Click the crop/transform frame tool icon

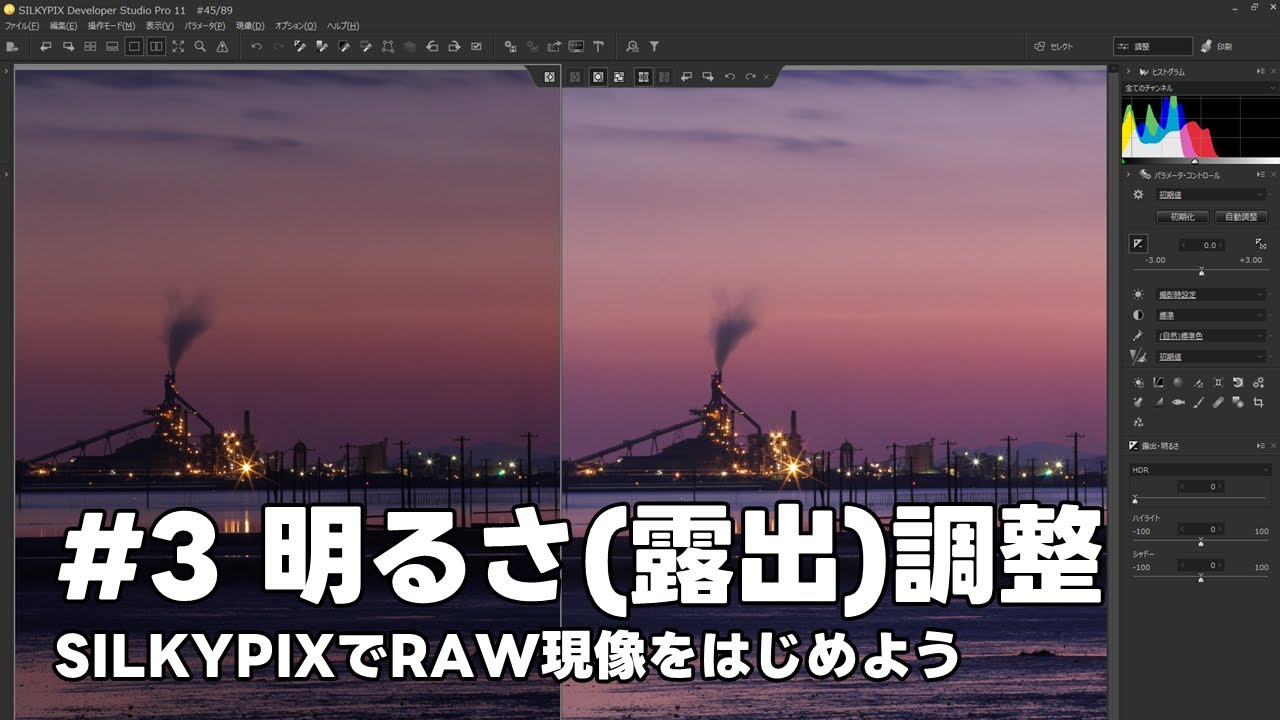pos(387,46)
